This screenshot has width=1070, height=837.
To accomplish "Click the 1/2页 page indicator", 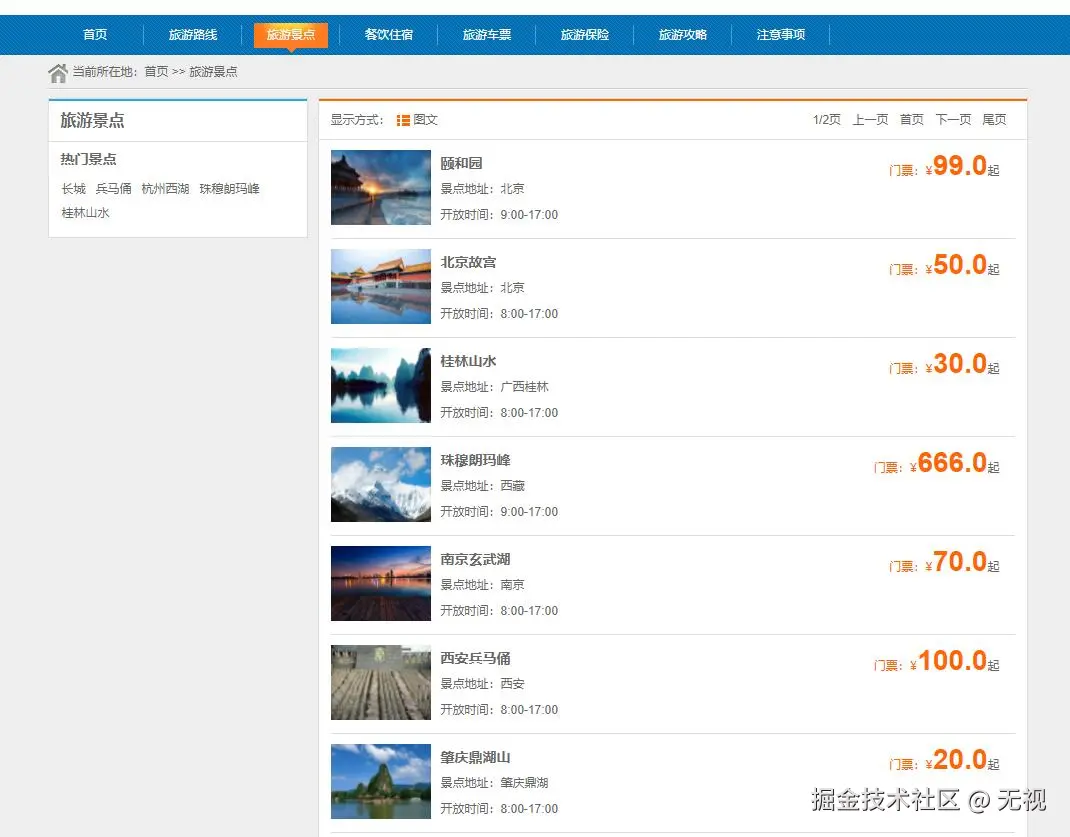I will 826,120.
